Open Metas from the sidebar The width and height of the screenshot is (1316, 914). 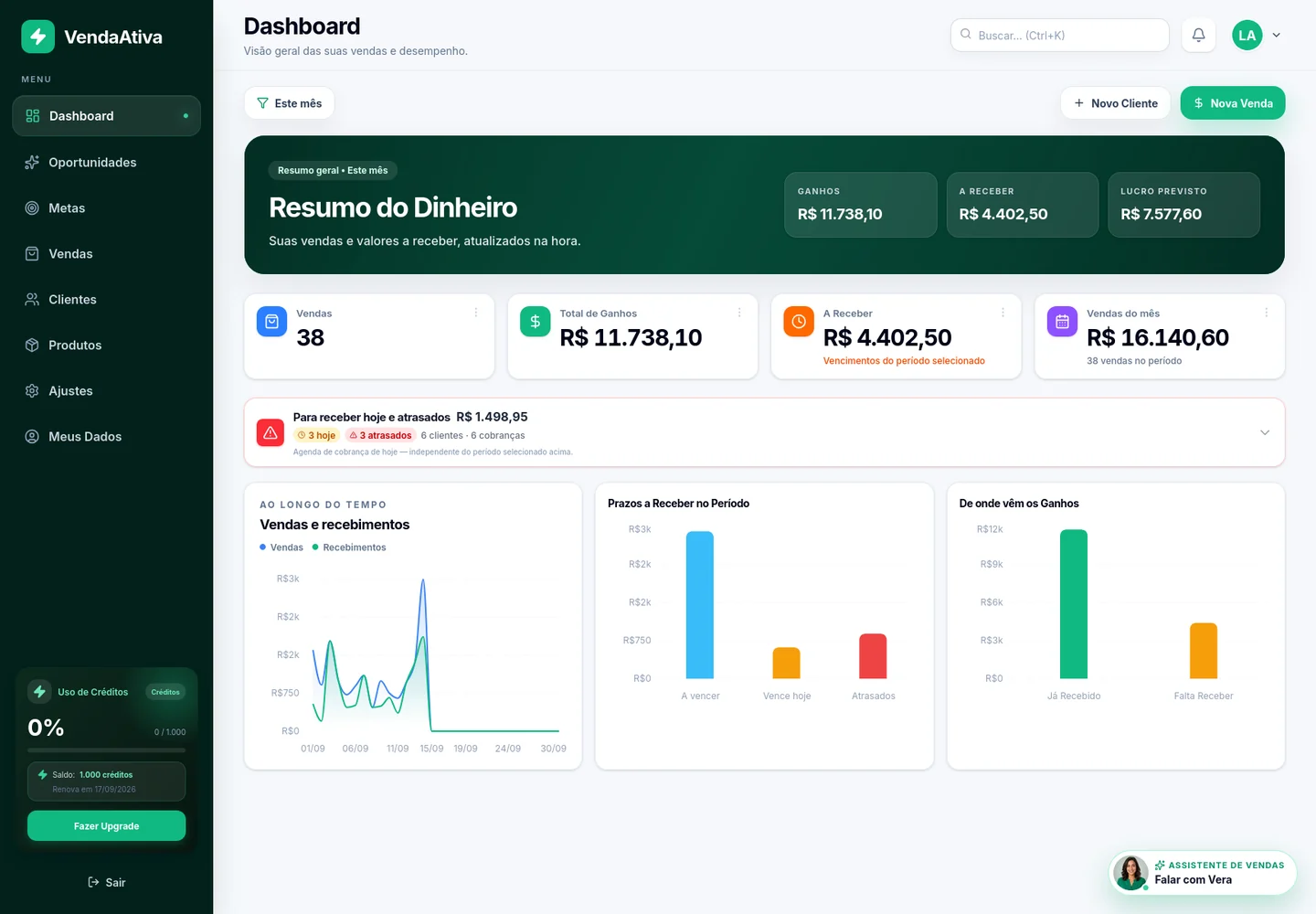[x=106, y=208]
